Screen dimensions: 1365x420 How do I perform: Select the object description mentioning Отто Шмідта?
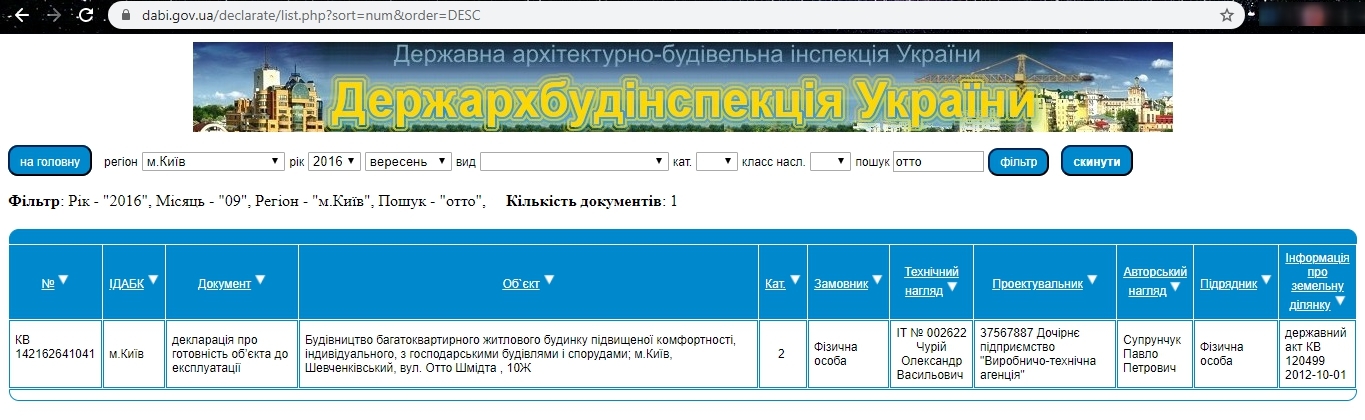(528, 354)
